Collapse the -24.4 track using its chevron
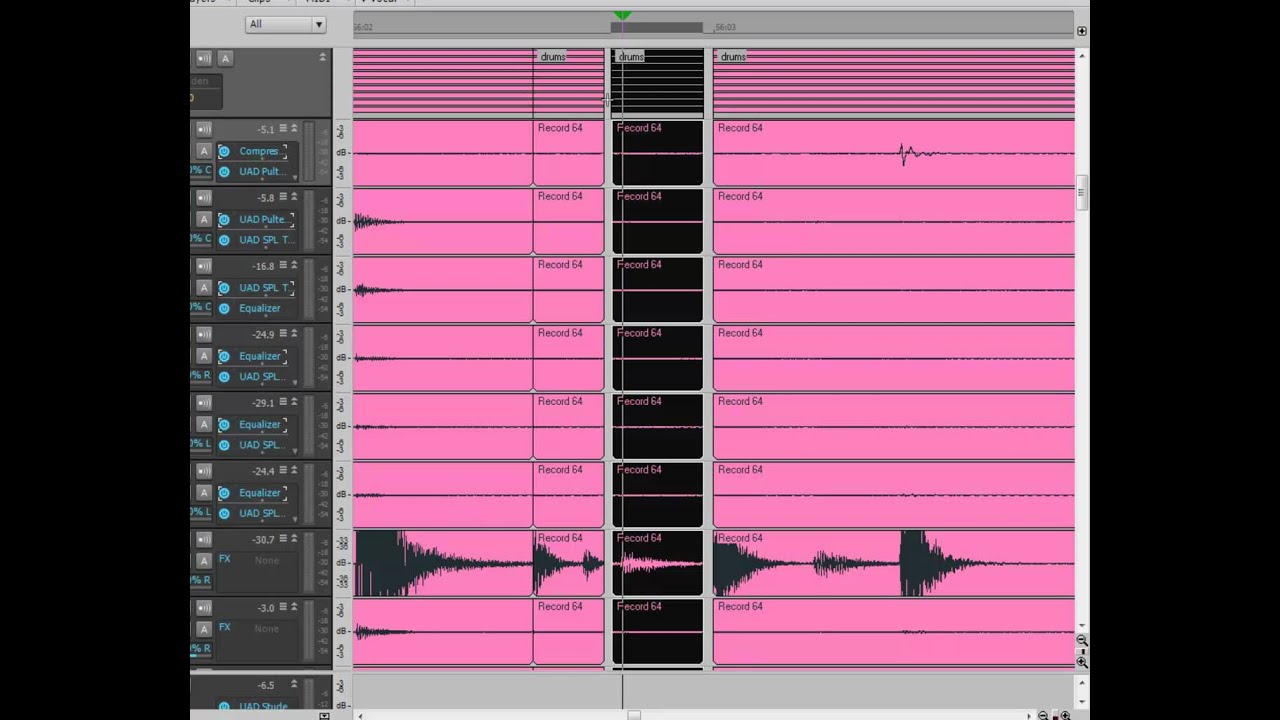The height and width of the screenshot is (720, 1280). coord(294,471)
